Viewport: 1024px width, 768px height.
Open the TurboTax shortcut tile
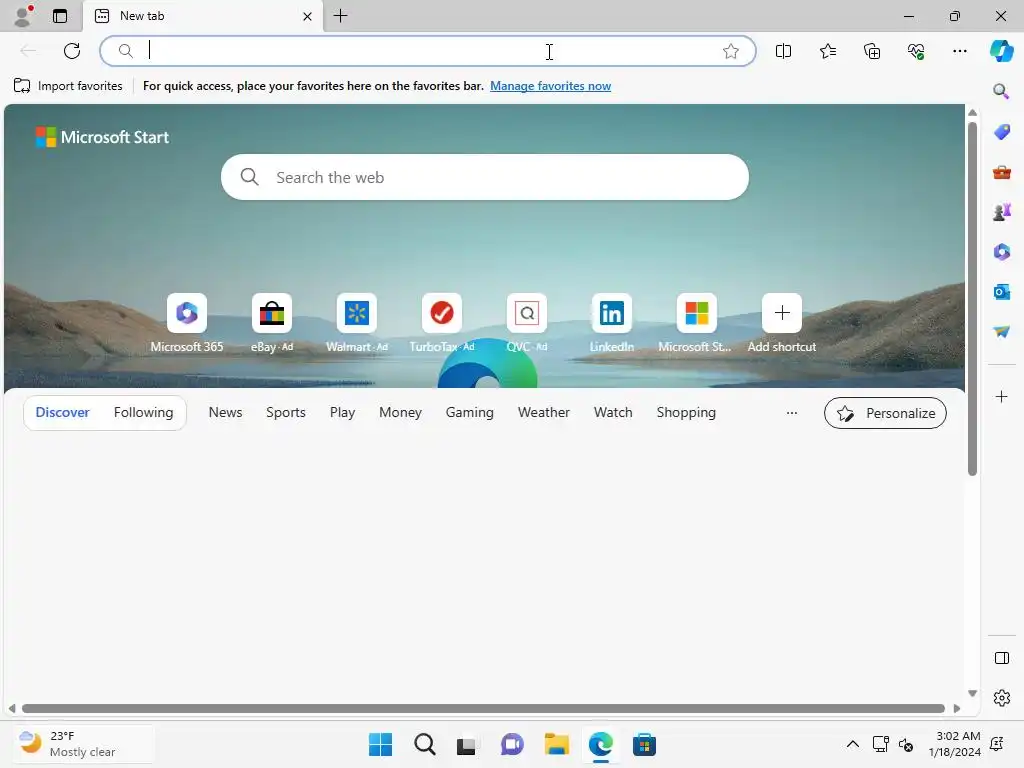441,323
